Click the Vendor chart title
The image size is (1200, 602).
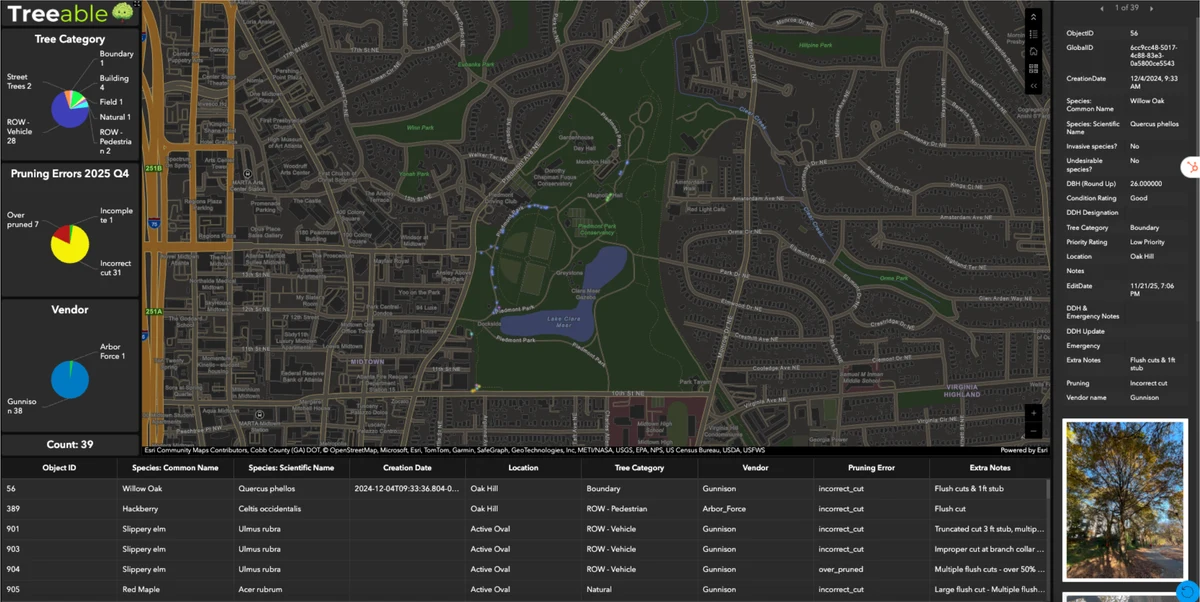70,310
